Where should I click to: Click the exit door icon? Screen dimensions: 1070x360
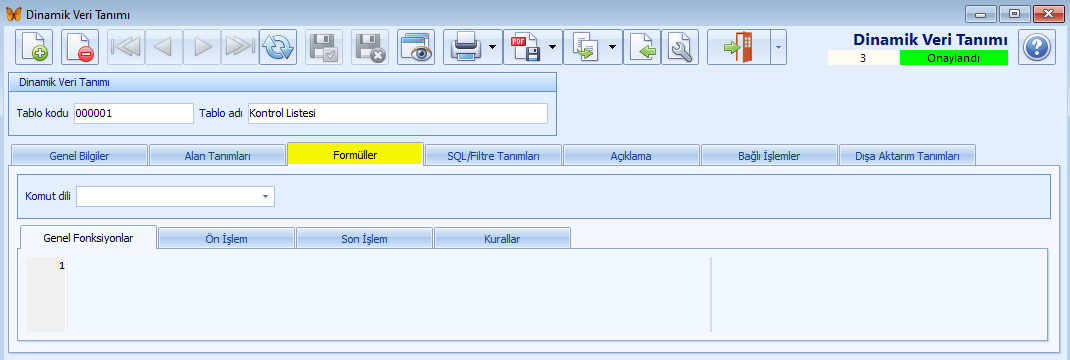click(x=738, y=47)
